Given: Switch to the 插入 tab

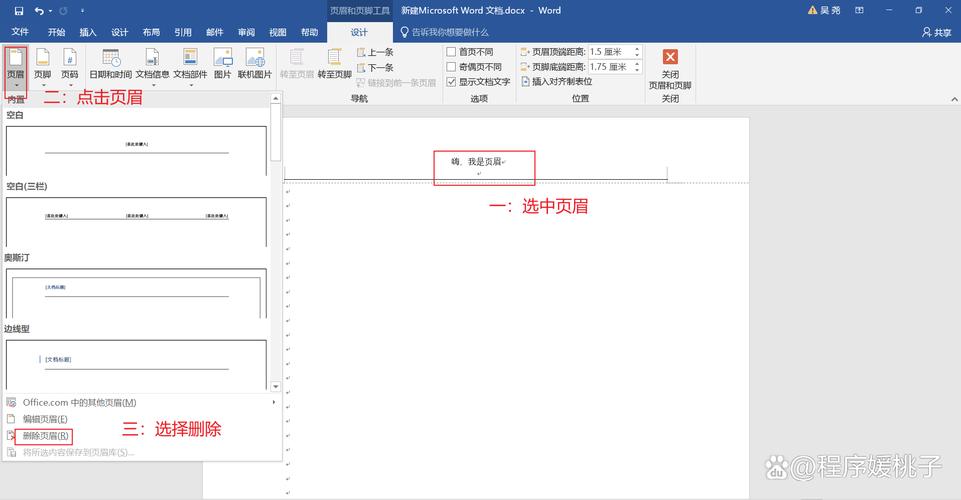Looking at the screenshot, I should point(88,32).
